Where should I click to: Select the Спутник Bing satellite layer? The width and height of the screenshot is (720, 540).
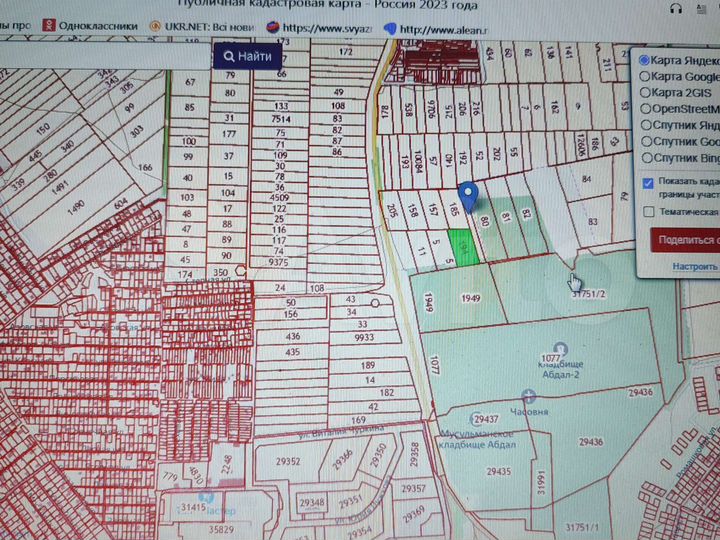(645, 157)
